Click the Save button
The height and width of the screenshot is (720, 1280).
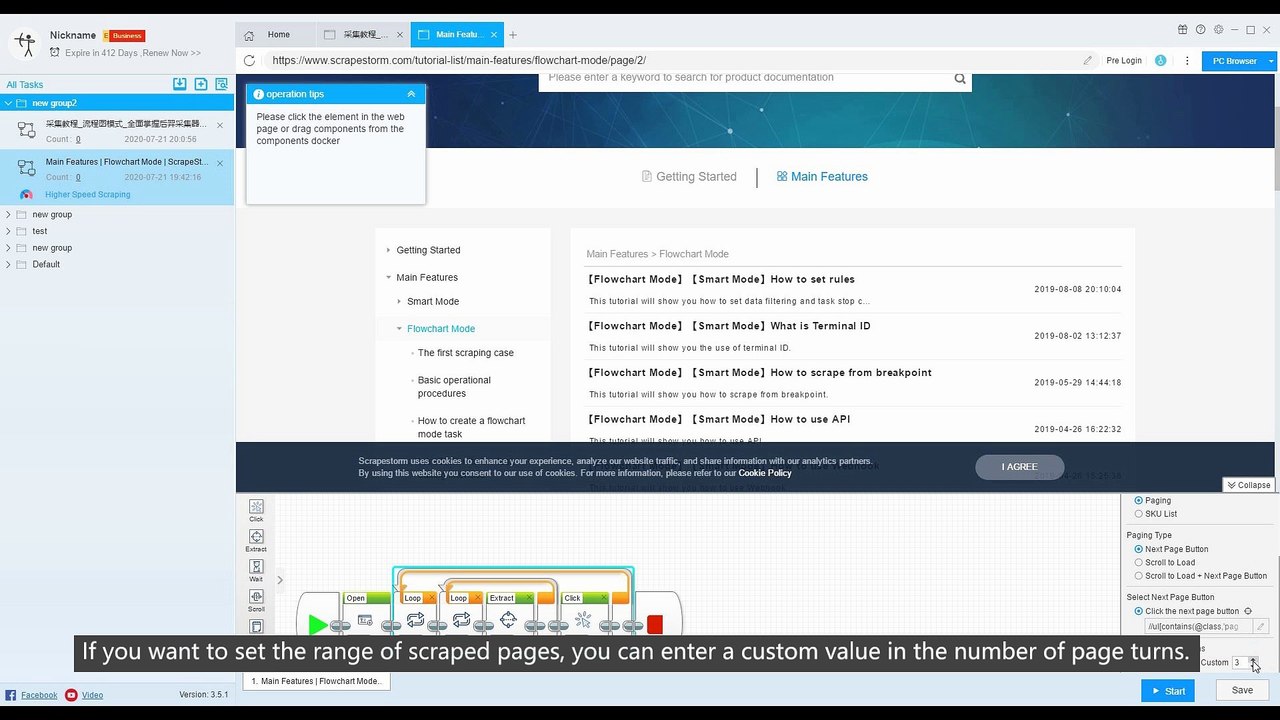coord(1242,690)
